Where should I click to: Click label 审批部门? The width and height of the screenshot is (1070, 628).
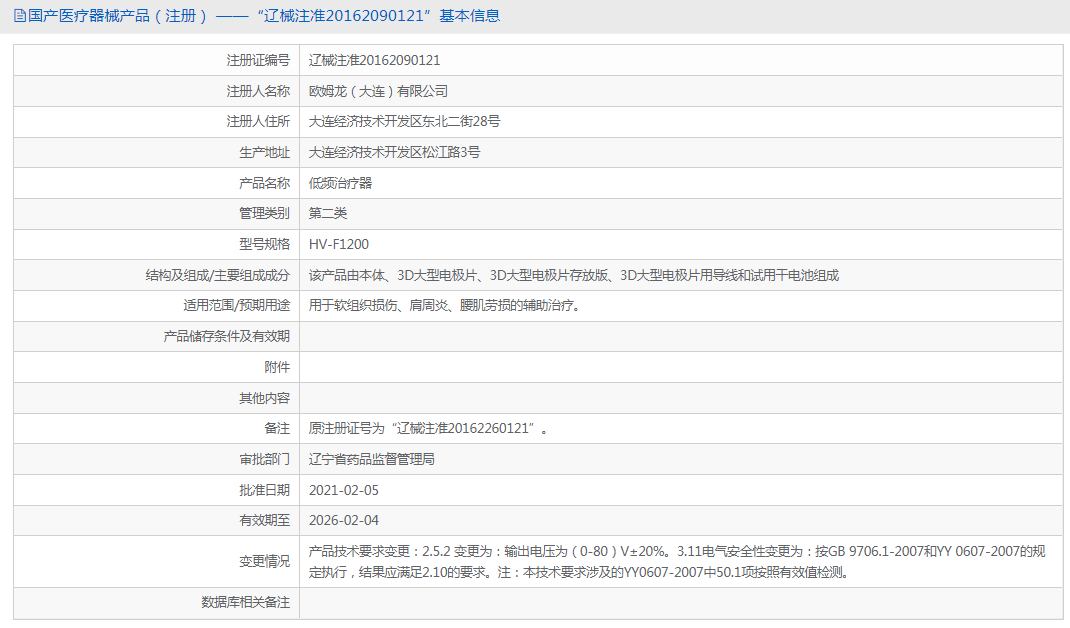tap(264, 459)
